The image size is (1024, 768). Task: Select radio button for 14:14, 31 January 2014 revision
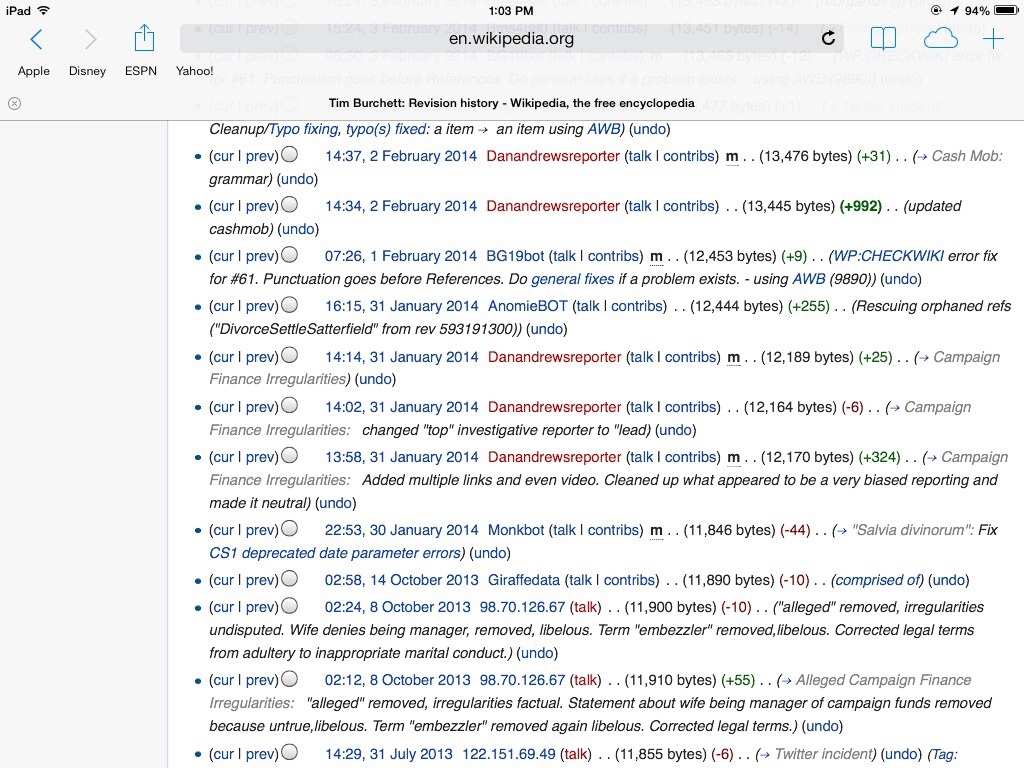[289, 355]
